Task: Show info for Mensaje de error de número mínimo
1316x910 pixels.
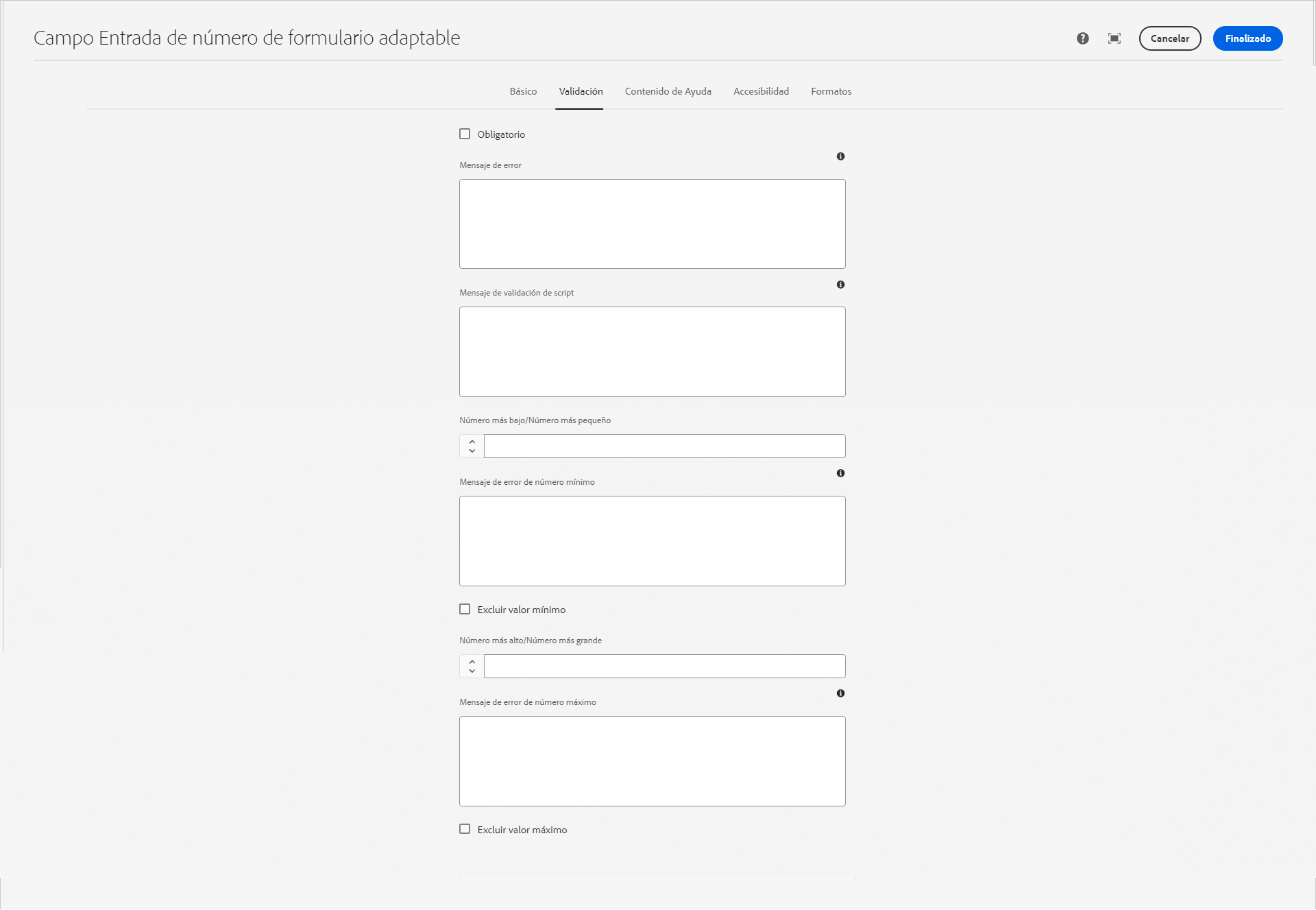Action: (x=840, y=473)
